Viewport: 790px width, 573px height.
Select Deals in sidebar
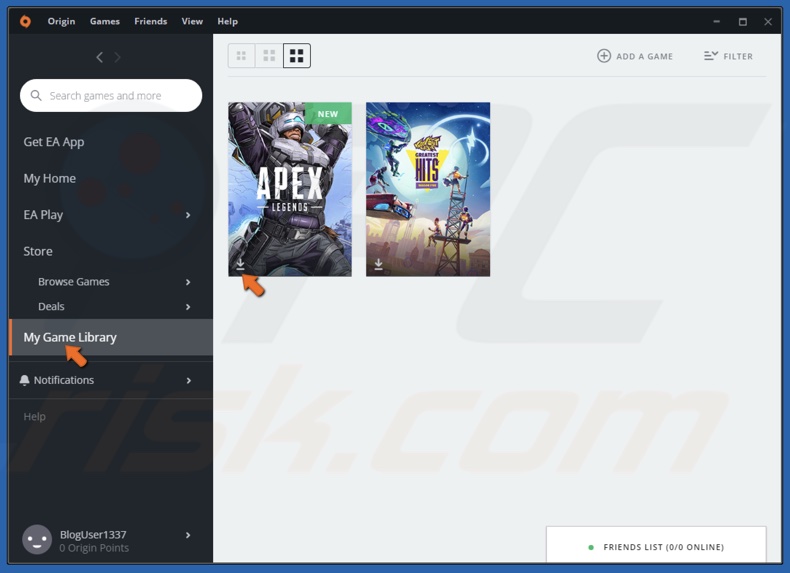click(51, 306)
